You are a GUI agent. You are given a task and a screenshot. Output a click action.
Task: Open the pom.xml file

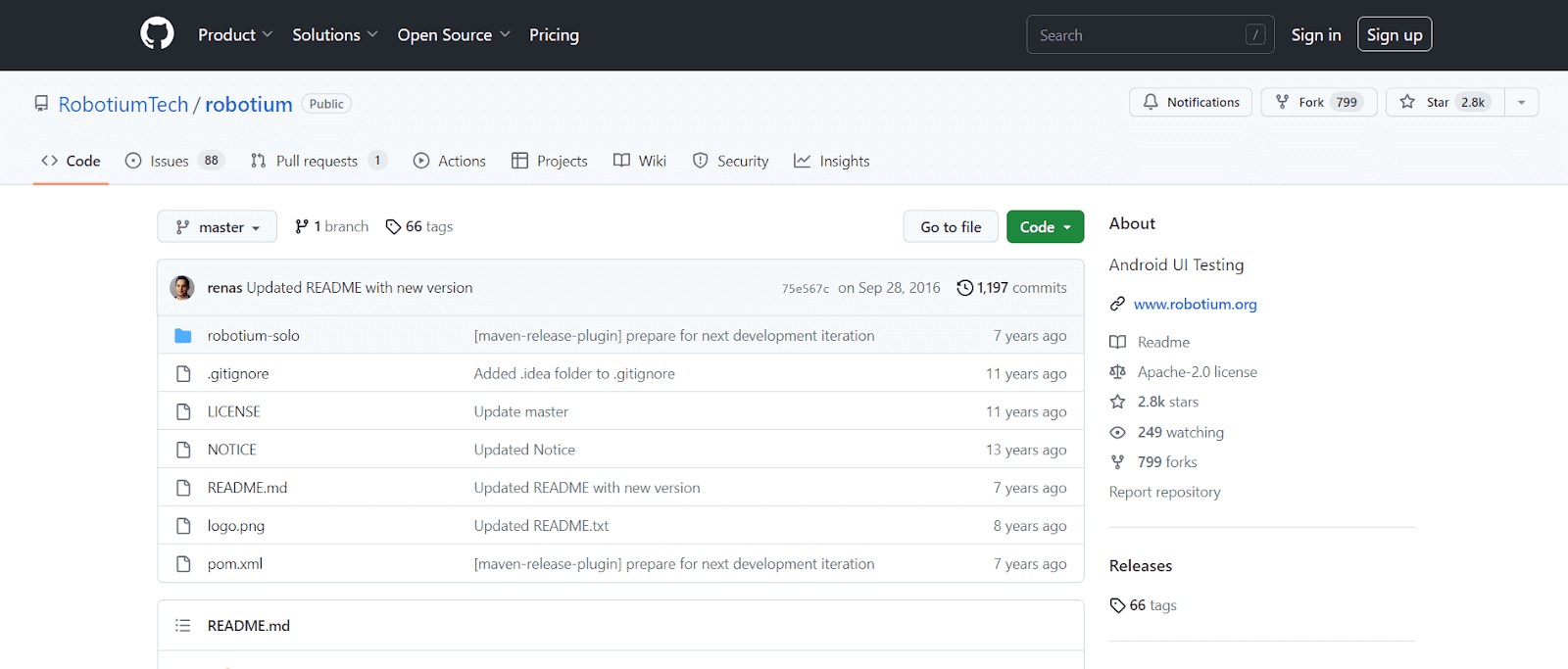pyautogui.click(x=235, y=564)
